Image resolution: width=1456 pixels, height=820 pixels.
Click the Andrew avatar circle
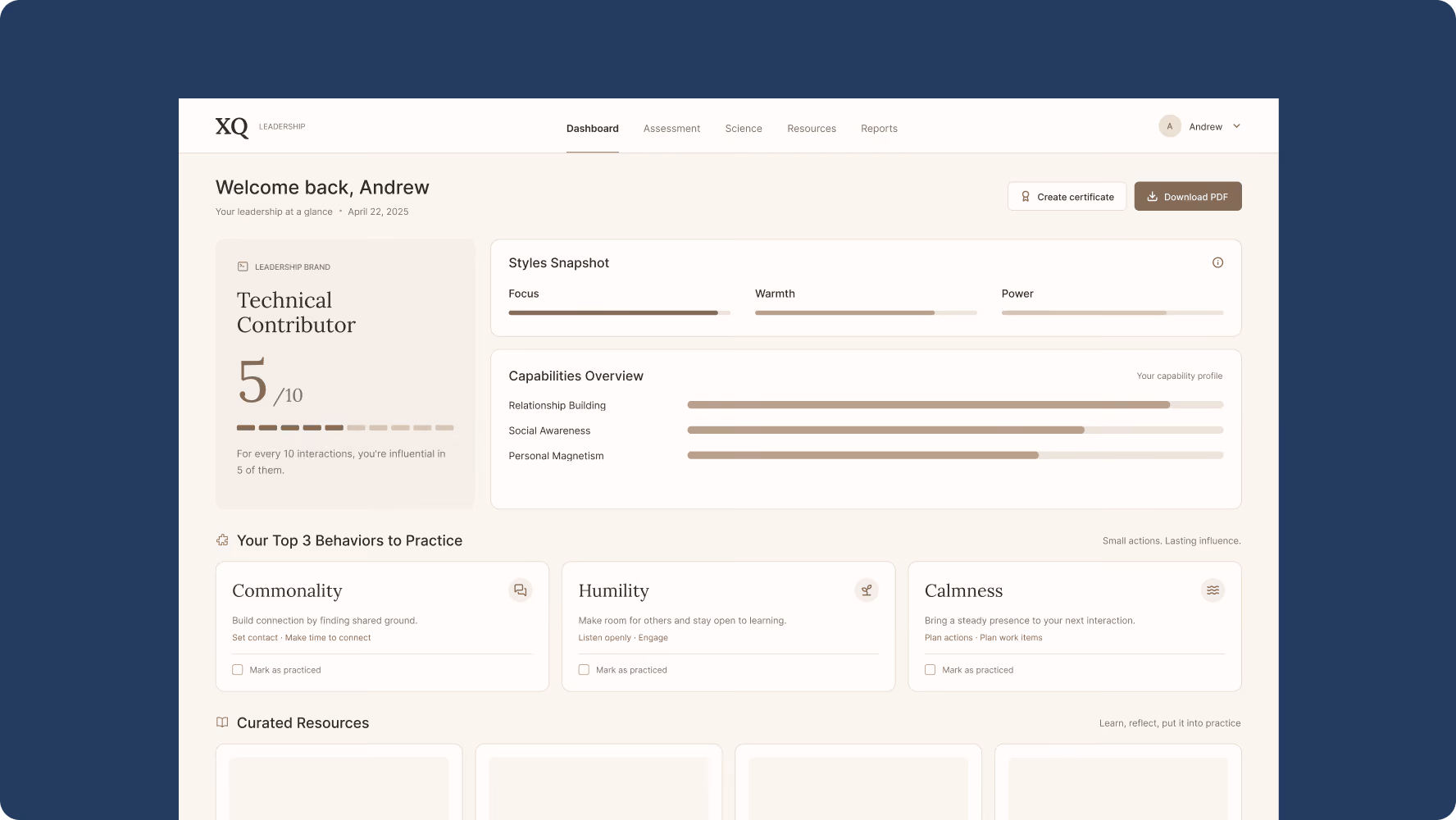(1170, 126)
